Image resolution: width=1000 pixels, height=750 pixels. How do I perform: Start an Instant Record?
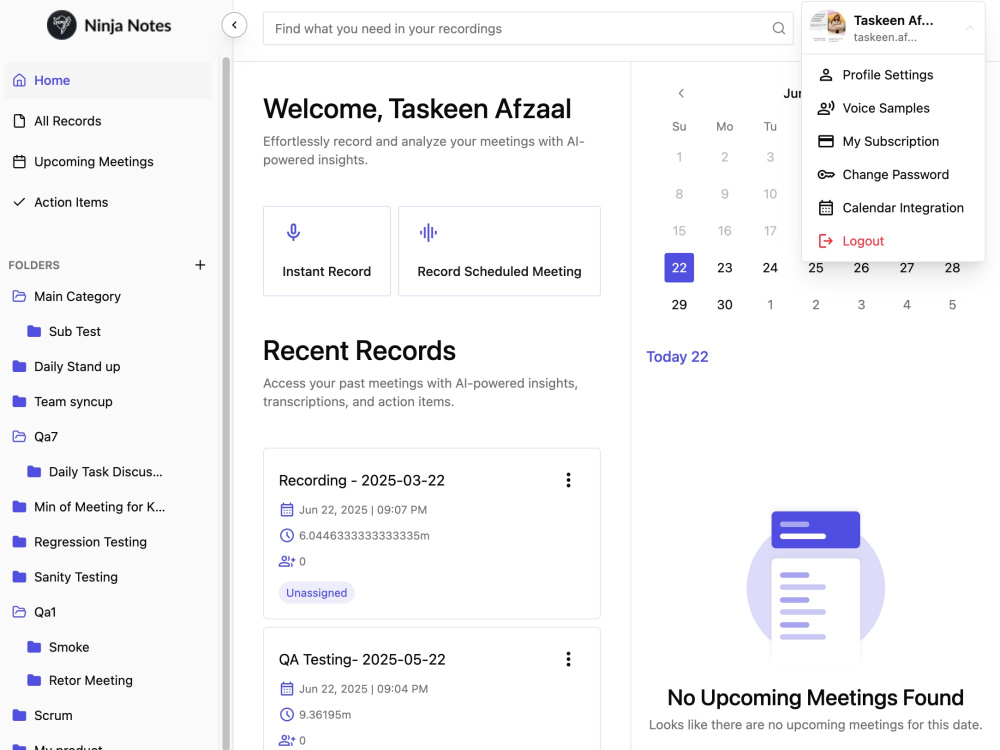coord(327,251)
